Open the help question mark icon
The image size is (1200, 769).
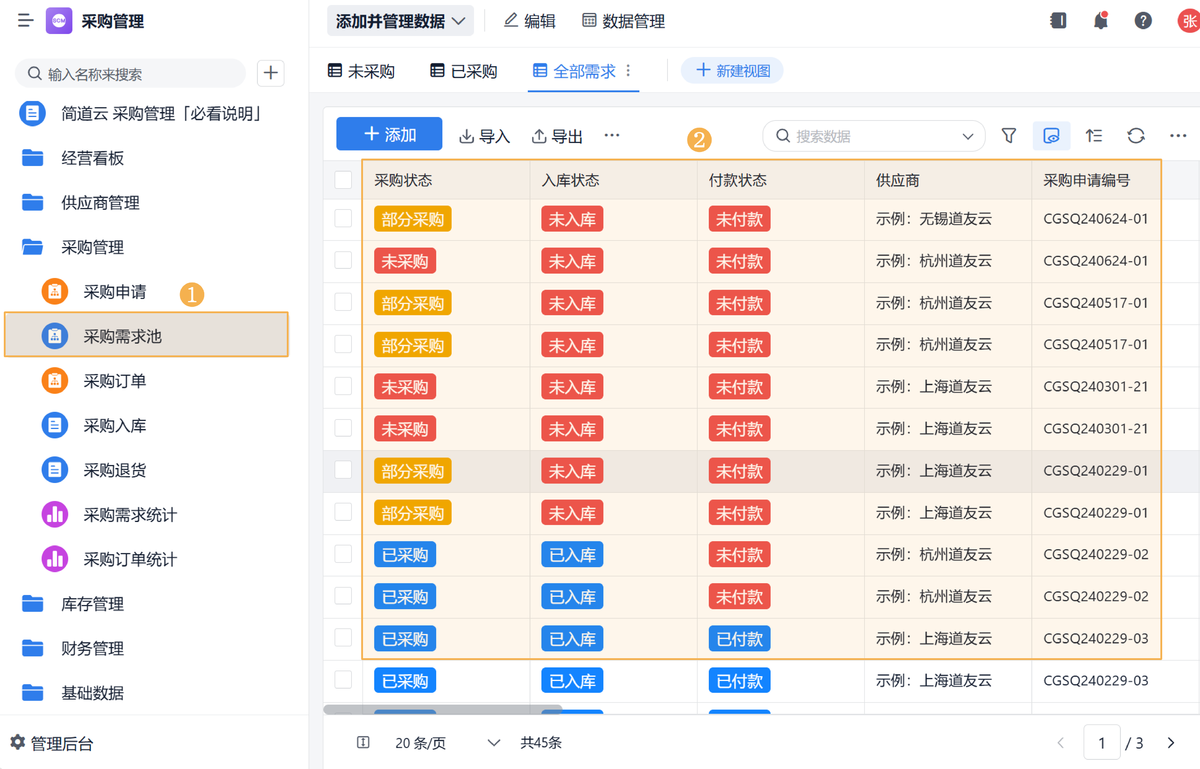coord(1143,21)
